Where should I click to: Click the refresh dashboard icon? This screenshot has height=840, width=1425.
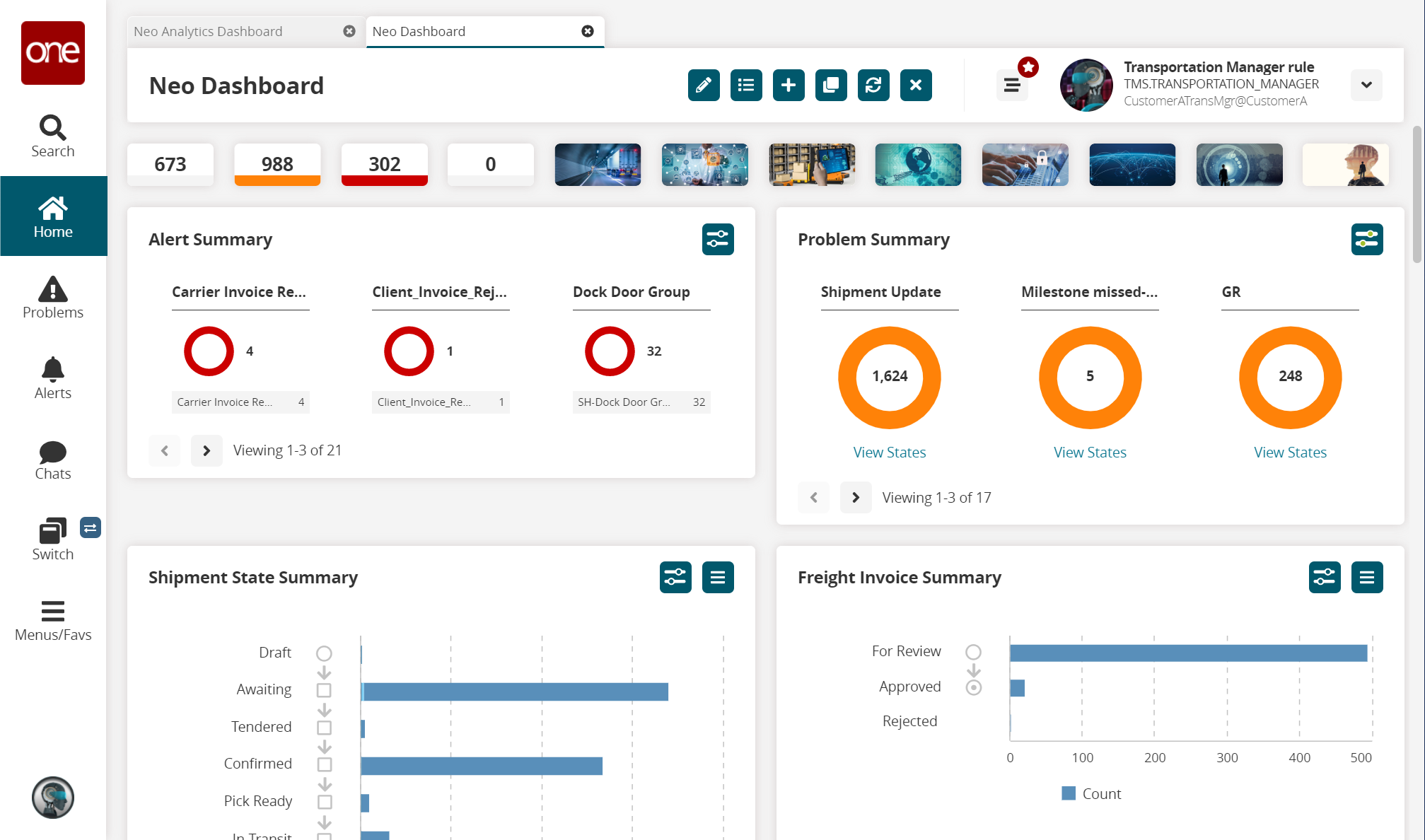point(873,86)
